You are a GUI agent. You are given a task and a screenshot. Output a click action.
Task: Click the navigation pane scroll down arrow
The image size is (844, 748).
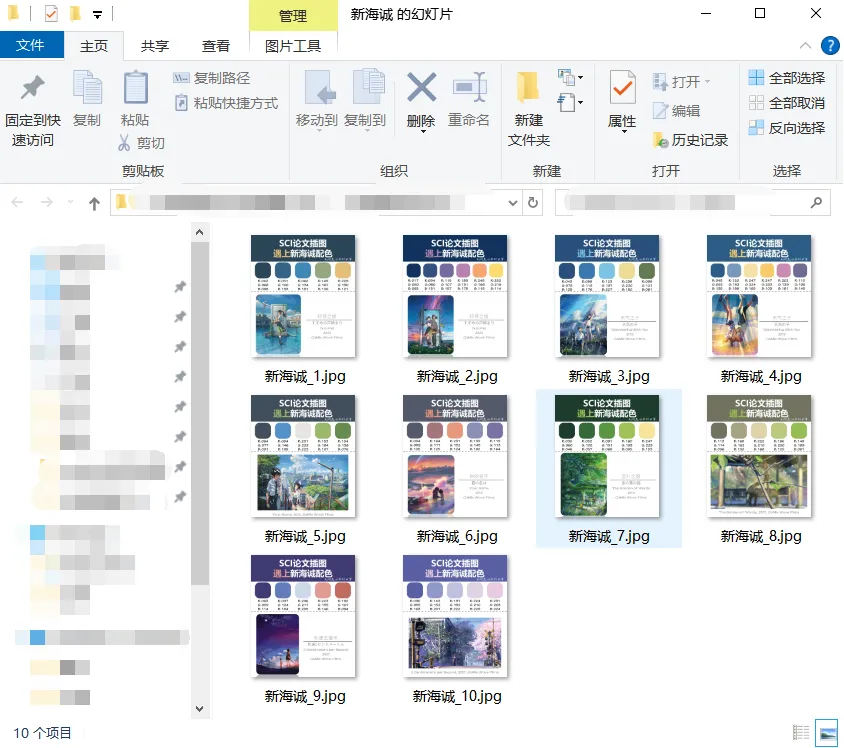200,709
